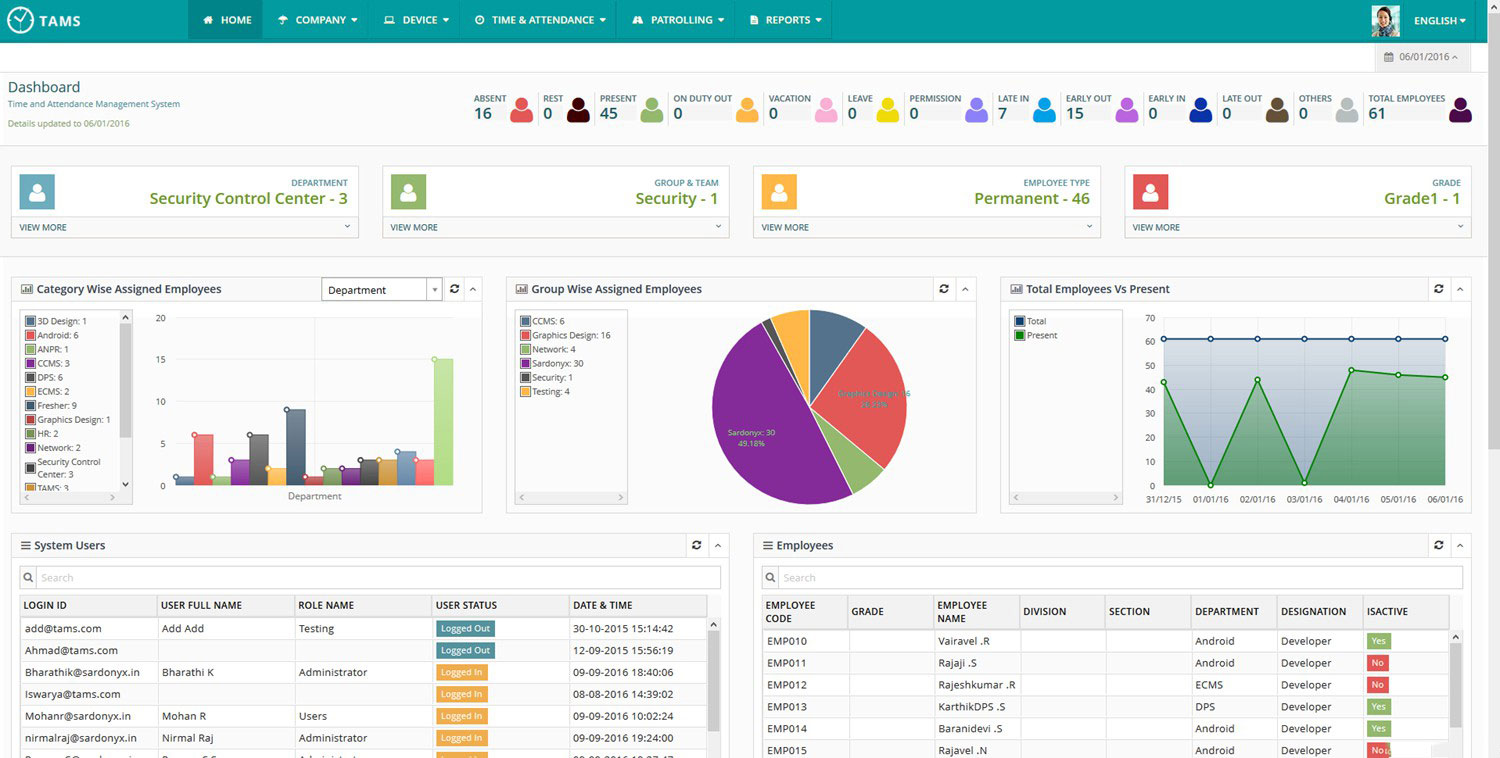1500x758 pixels.
Task: Click the TAMS clock logo icon
Action: pyautogui.click(x=20, y=20)
